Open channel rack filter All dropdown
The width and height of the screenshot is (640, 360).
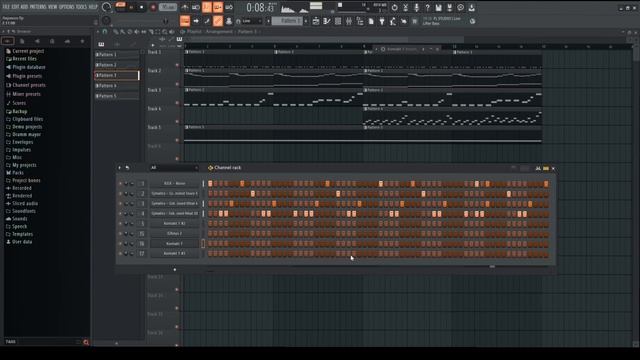pyautogui.click(x=173, y=168)
